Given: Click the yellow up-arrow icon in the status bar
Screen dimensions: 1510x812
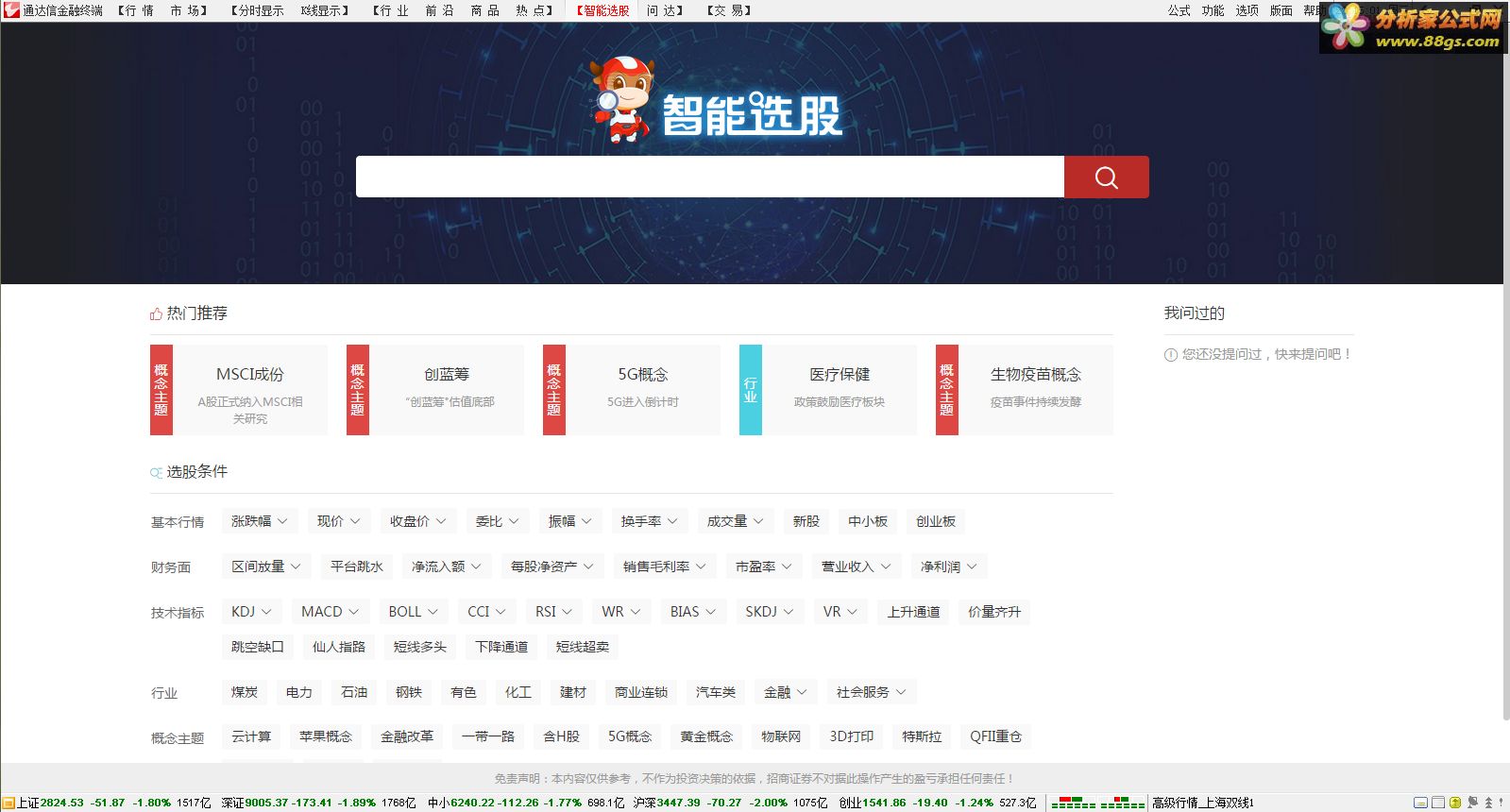Looking at the screenshot, I should tap(1455, 803).
